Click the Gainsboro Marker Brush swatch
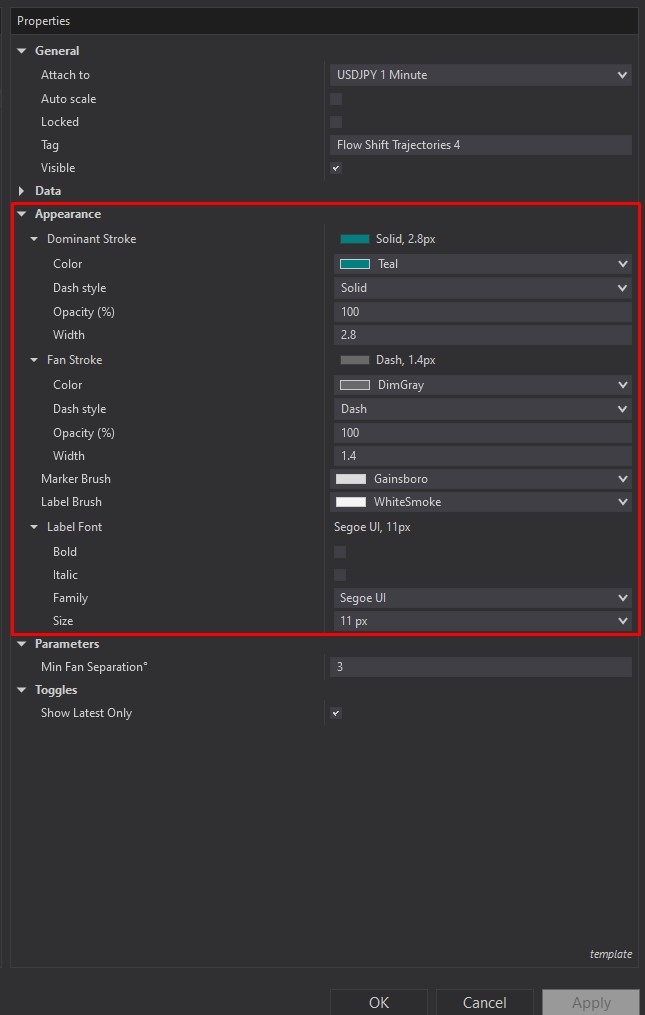The height and width of the screenshot is (1015, 645). pos(350,479)
